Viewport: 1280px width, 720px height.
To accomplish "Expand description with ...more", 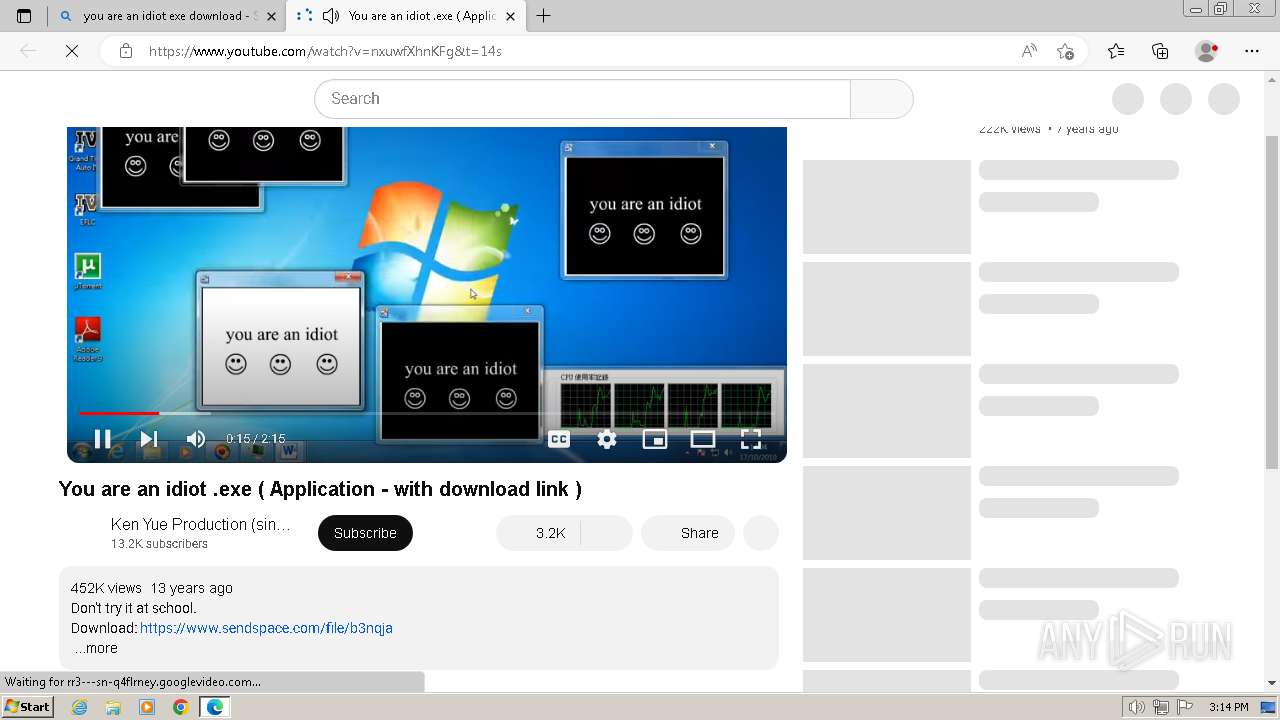I will click(96, 648).
